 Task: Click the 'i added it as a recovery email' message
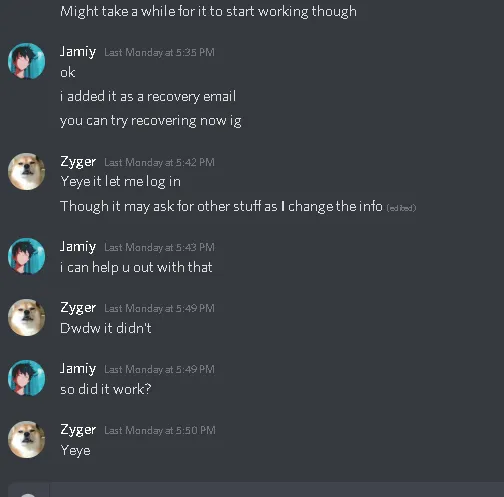[x=148, y=96]
